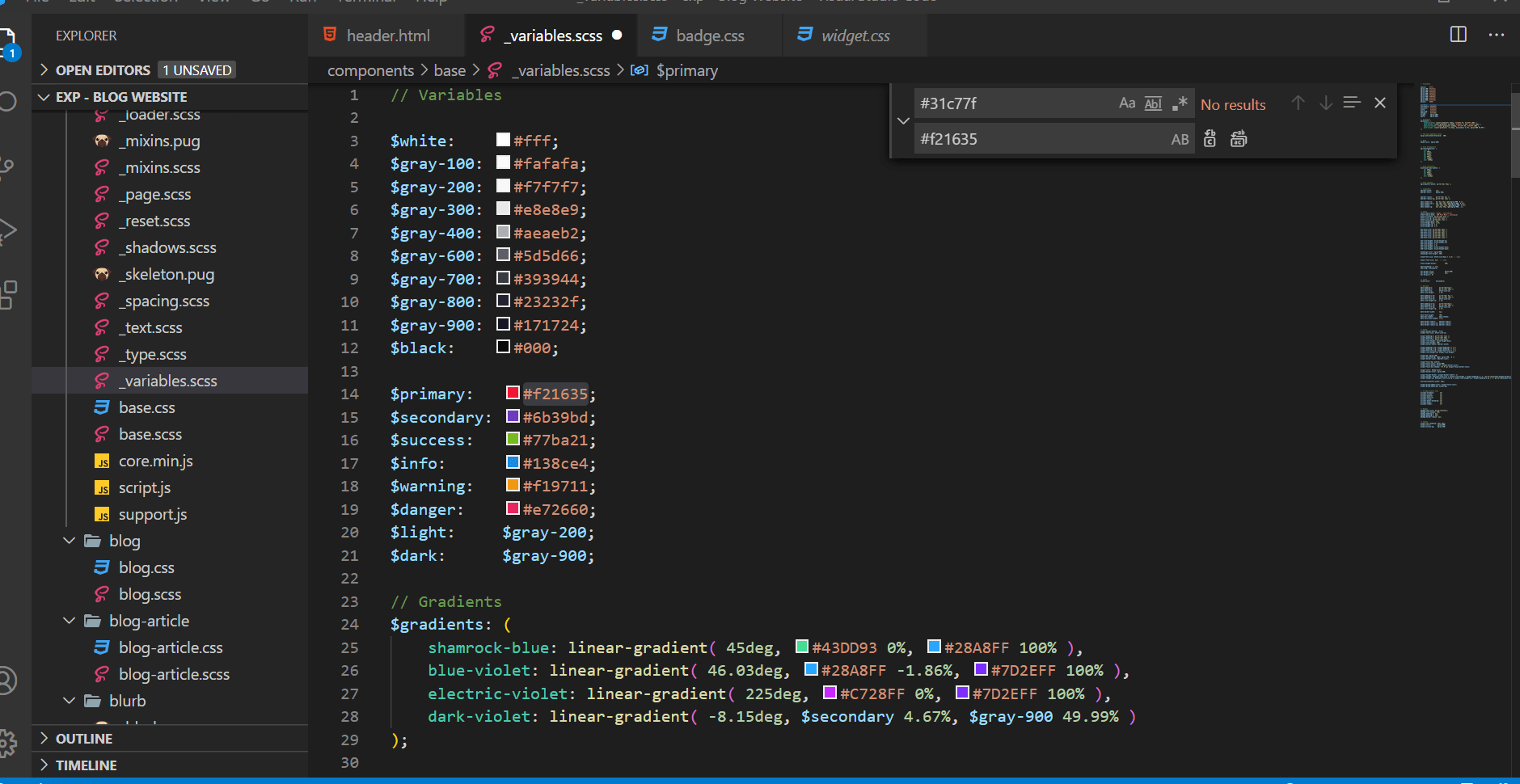The image size is (1520, 784).
Task: Go to the previous find match
Action: [x=1298, y=103]
